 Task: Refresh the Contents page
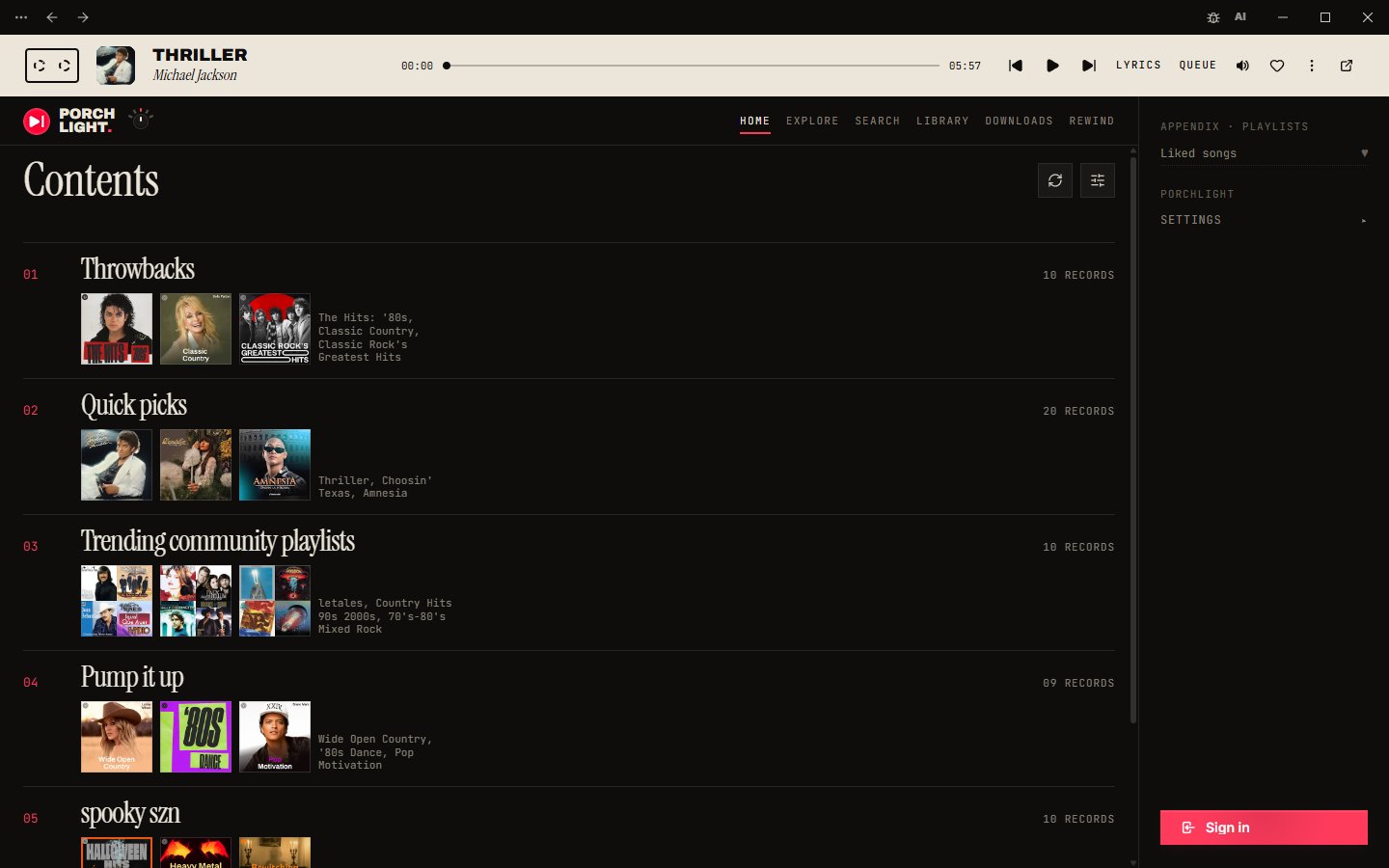[x=1055, y=180]
